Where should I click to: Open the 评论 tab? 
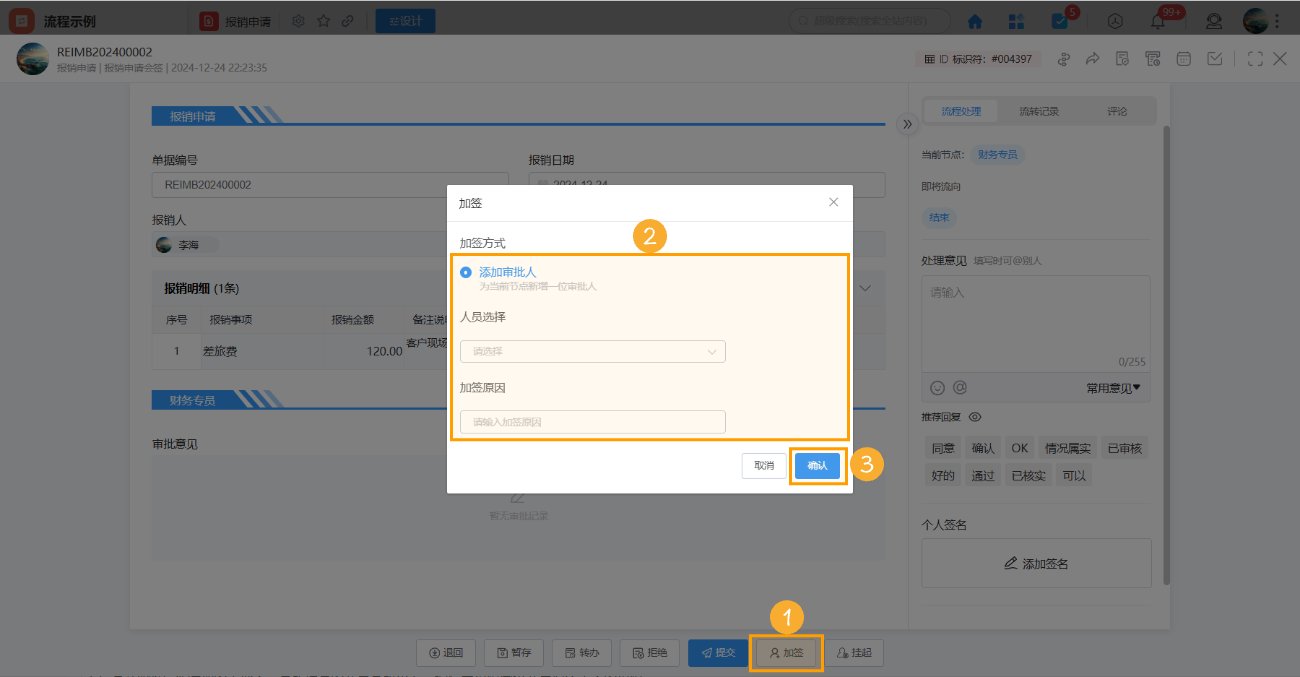coord(1117,110)
